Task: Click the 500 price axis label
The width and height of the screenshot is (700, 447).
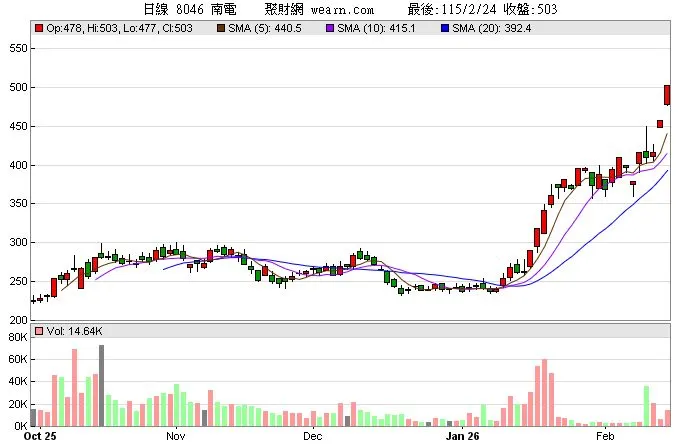Action: click(x=18, y=87)
